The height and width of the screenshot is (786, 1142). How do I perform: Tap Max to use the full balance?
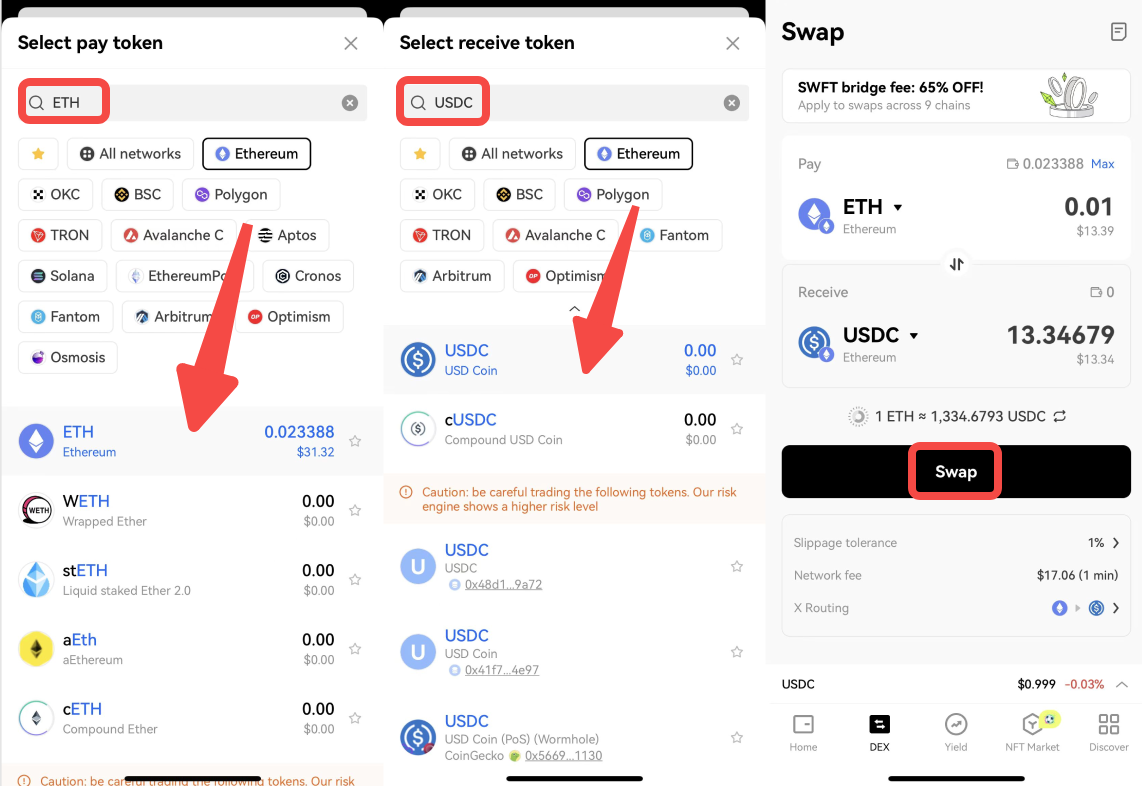coord(1102,164)
